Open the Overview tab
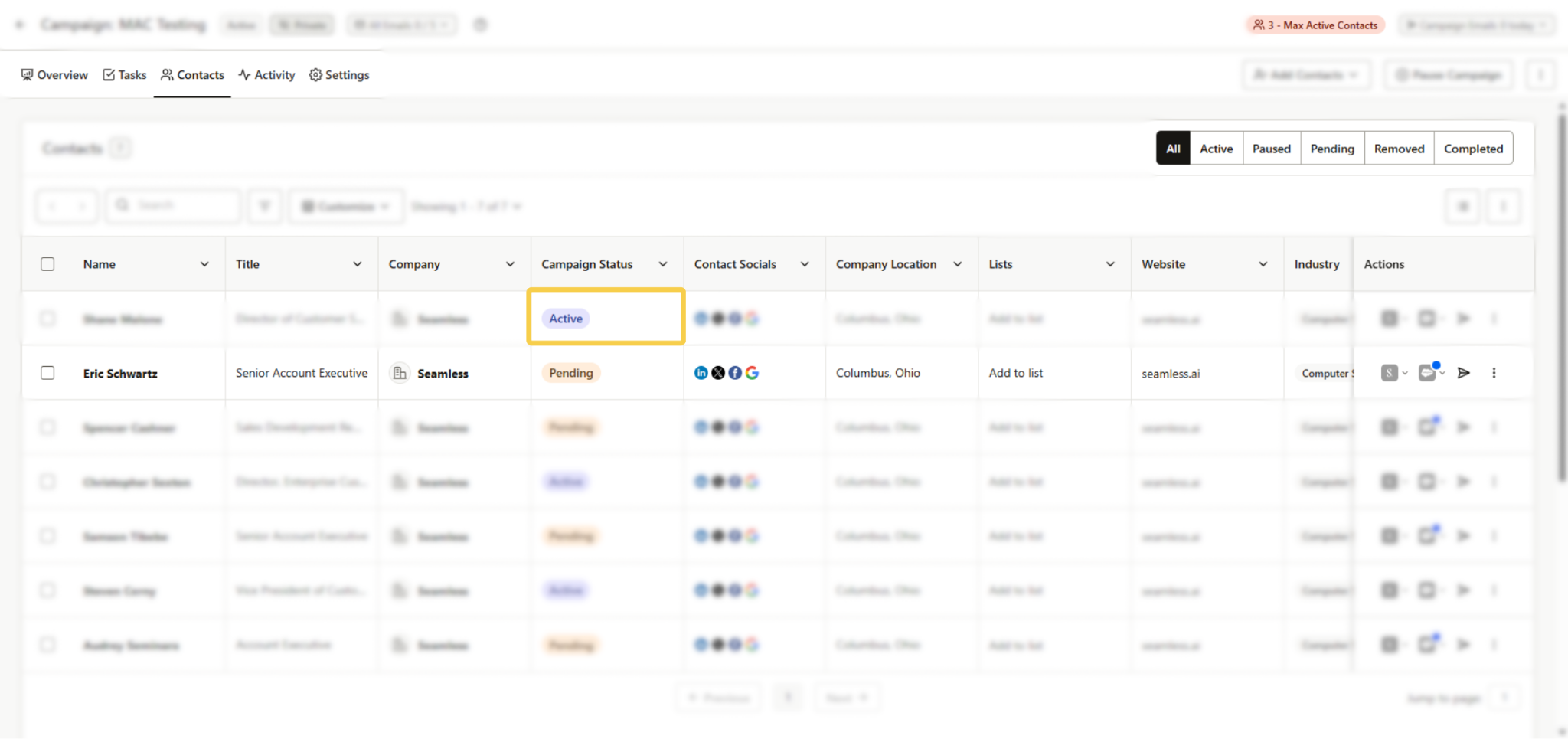The height and width of the screenshot is (739, 1568). tap(54, 75)
